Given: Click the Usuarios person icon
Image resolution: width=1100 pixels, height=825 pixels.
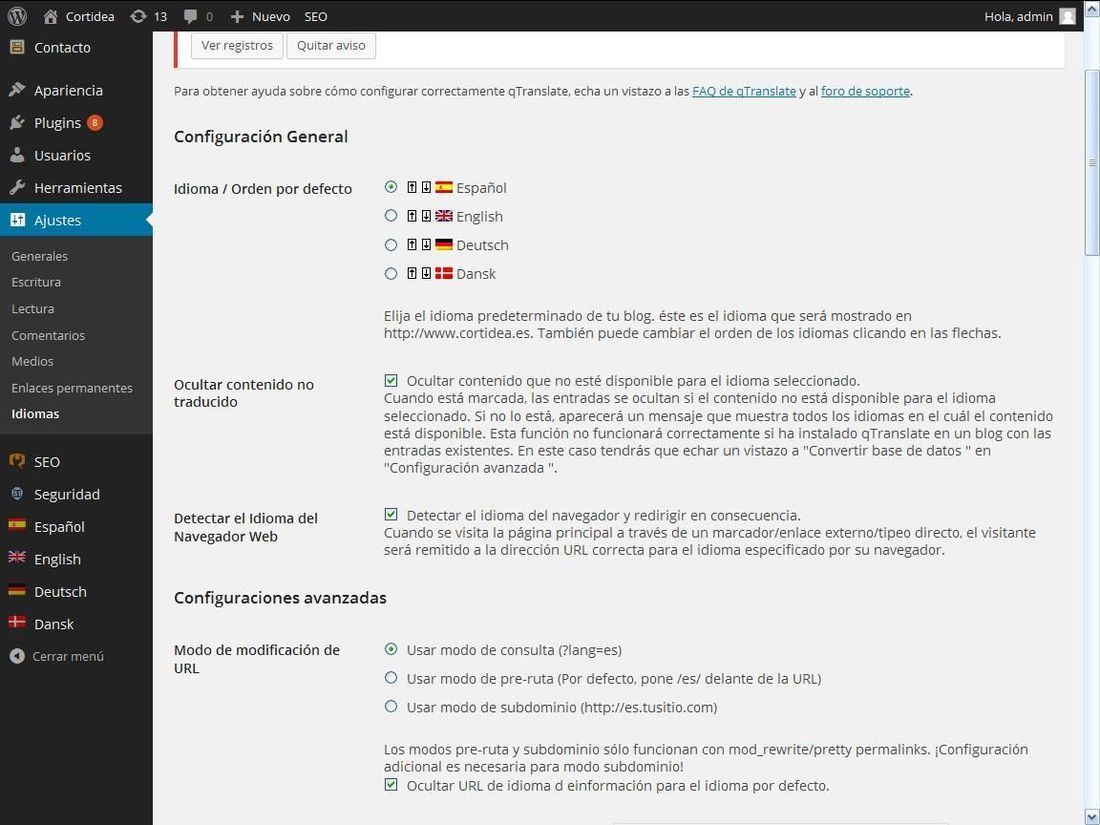Looking at the screenshot, I should pyautogui.click(x=17, y=155).
